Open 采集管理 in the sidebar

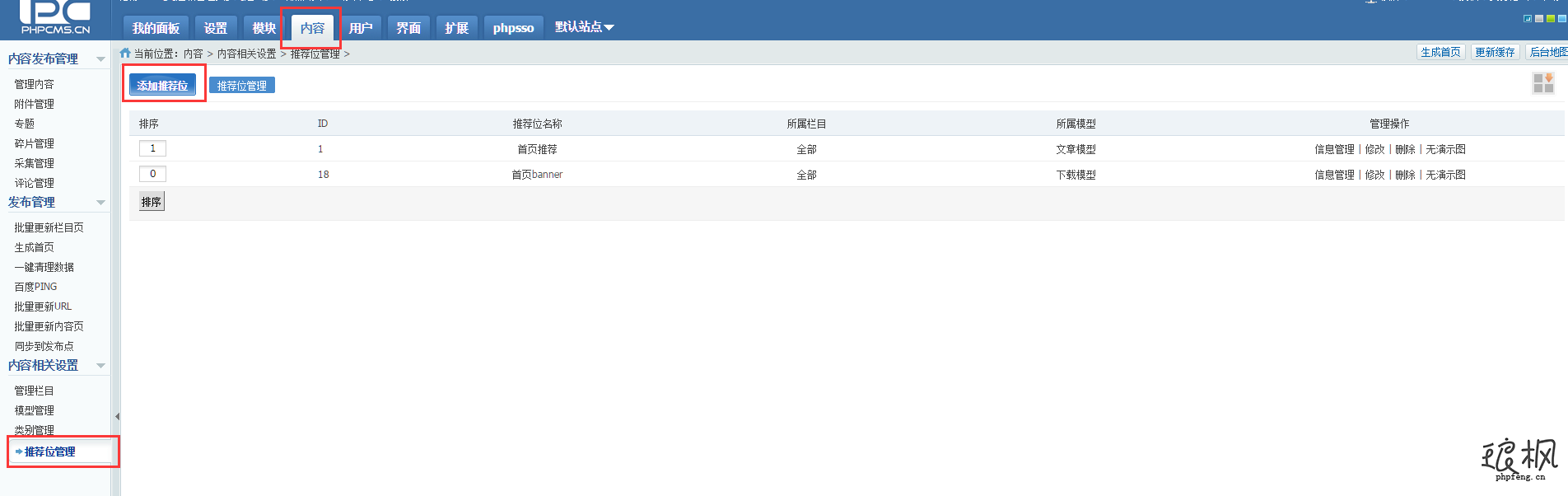[x=34, y=163]
